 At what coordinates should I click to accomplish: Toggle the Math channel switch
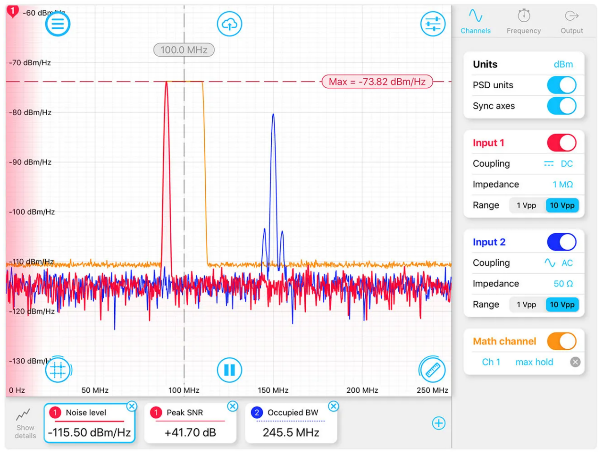561,341
